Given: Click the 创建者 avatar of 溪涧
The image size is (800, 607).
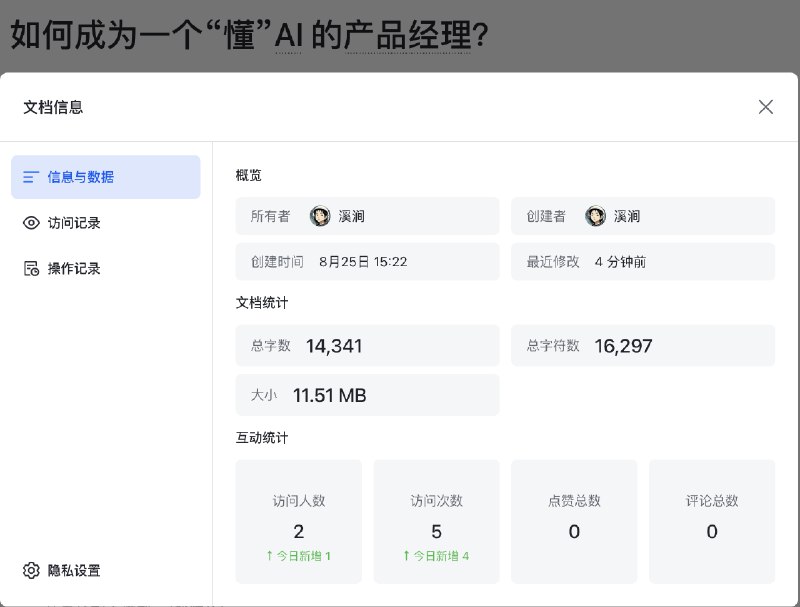Looking at the screenshot, I should [x=595, y=216].
